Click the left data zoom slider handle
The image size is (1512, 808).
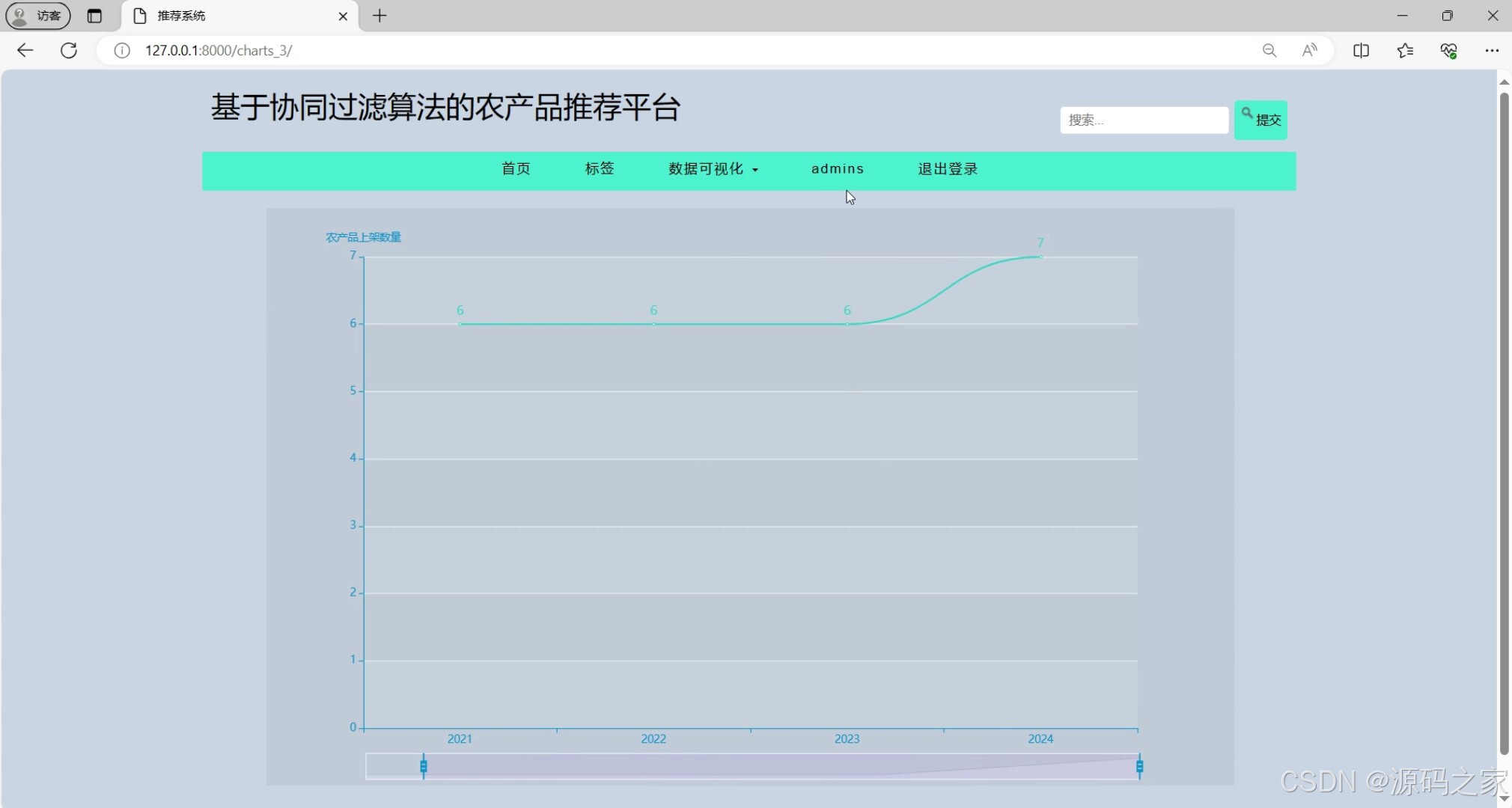[x=424, y=766]
